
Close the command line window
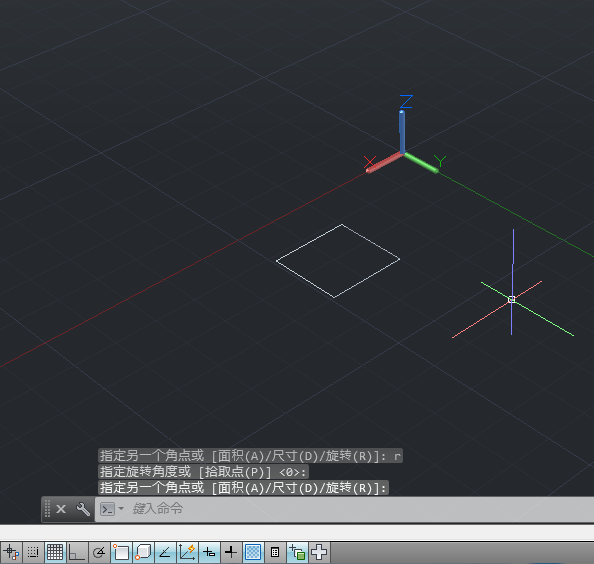[x=61, y=509]
